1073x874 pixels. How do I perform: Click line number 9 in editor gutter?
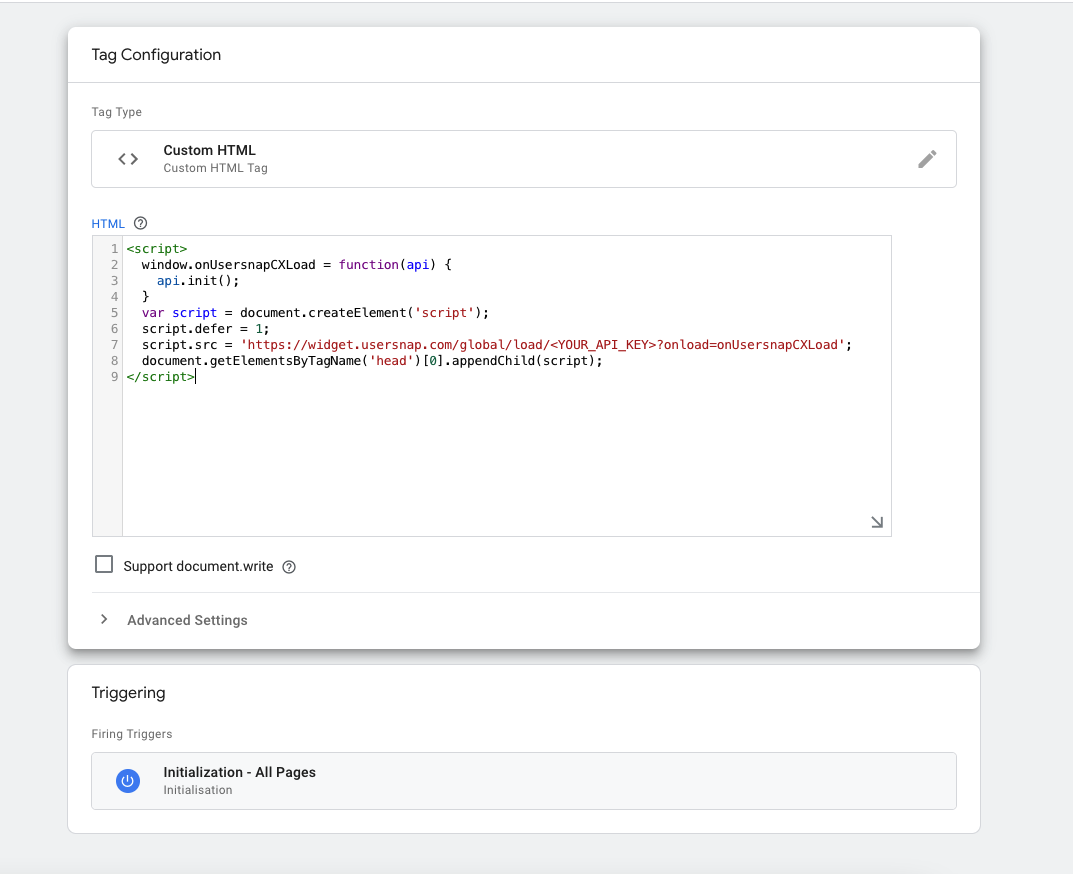pyautogui.click(x=114, y=377)
